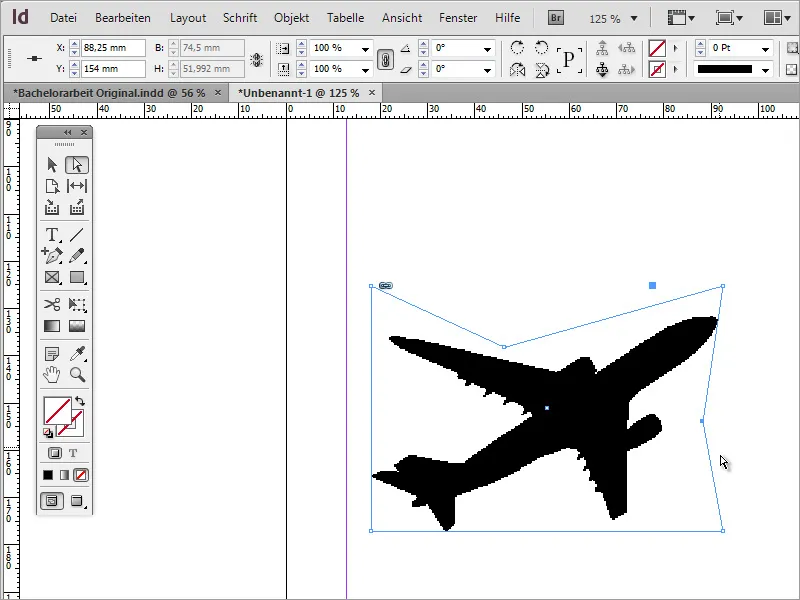Toggle formatting affects text
The height and width of the screenshot is (600, 800).
[73, 453]
